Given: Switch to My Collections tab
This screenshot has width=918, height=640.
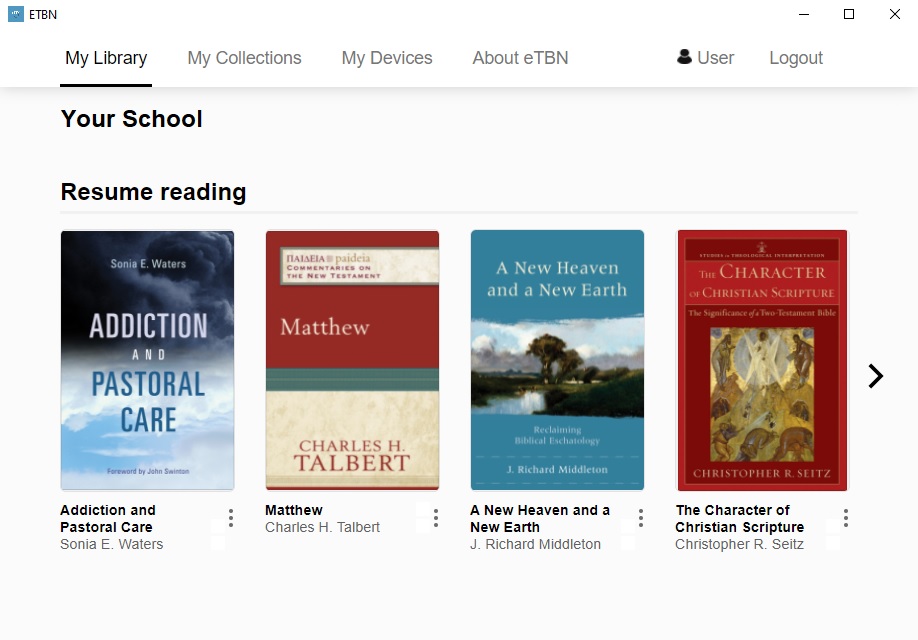Looking at the screenshot, I should click(x=244, y=58).
